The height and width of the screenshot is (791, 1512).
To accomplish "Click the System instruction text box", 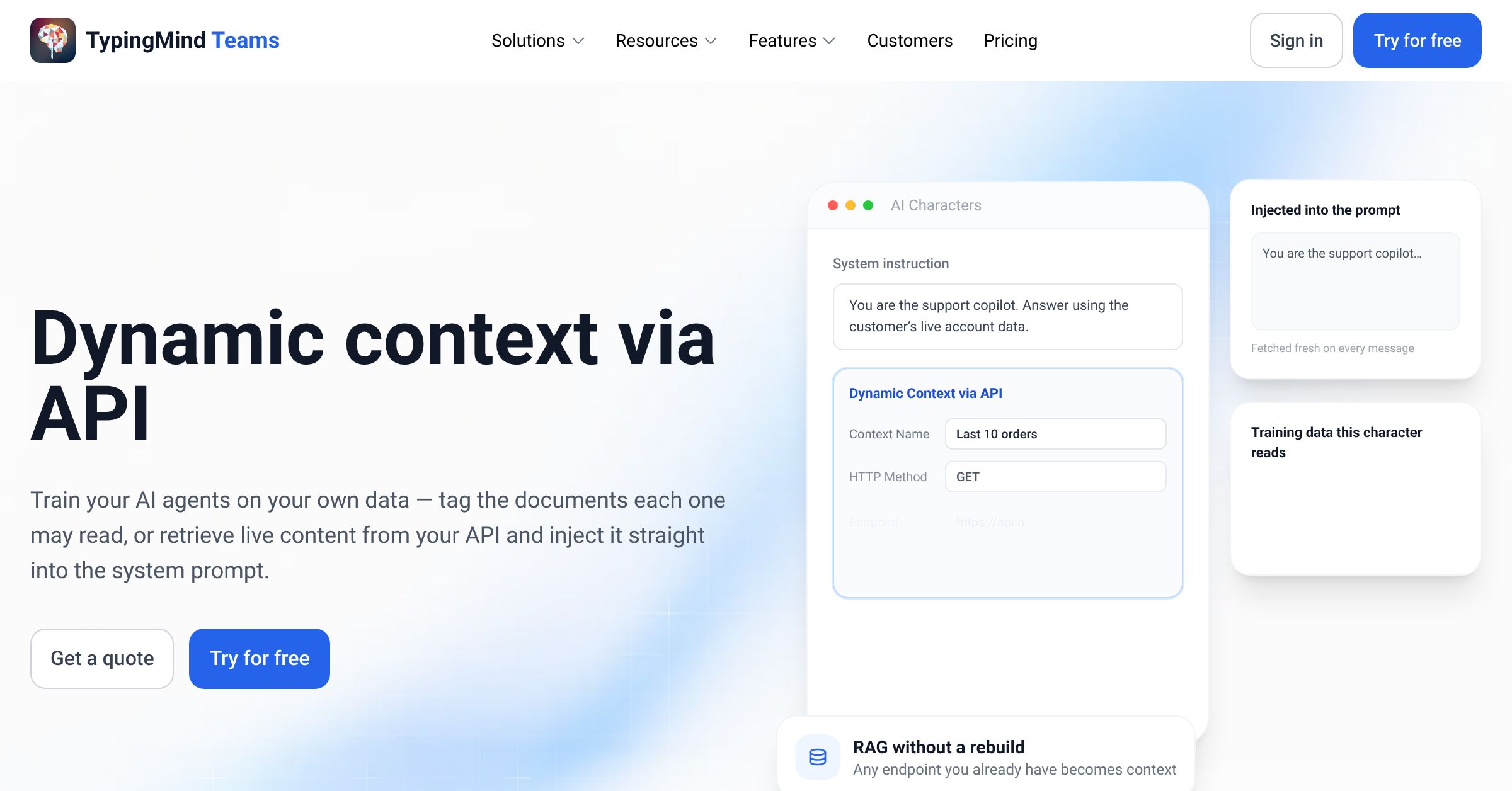I will pos(1008,316).
